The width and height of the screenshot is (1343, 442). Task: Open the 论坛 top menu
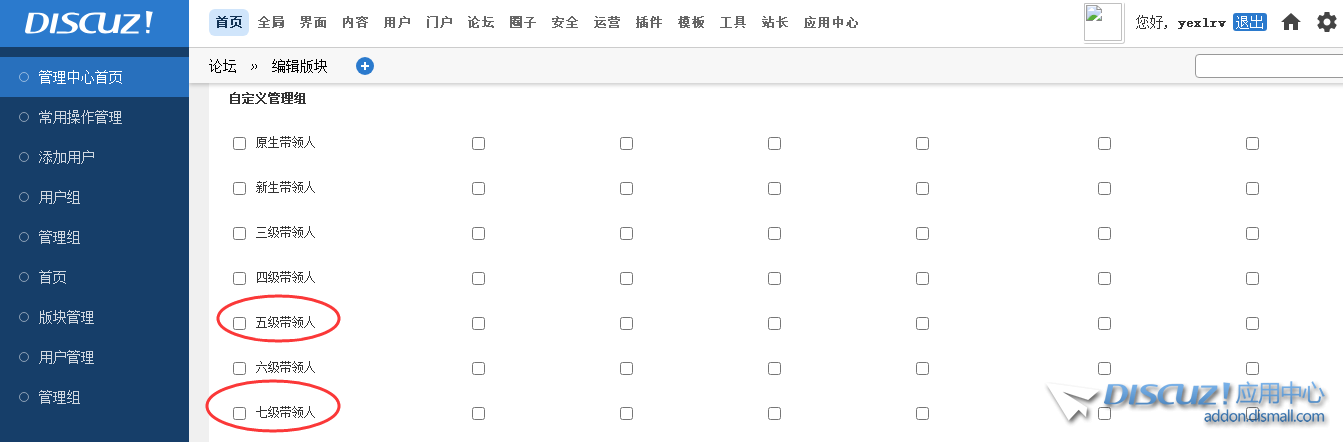coord(481,22)
